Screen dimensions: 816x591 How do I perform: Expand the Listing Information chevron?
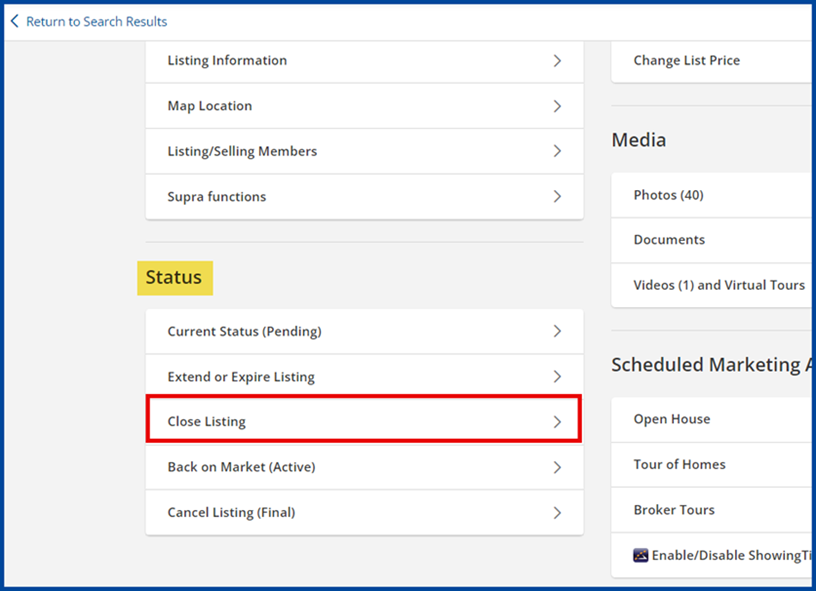pos(557,61)
